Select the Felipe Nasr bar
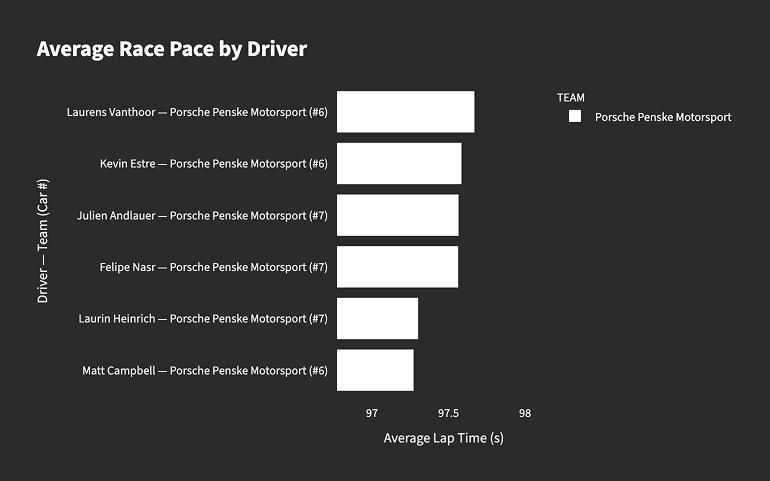The width and height of the screenshot is (770, 481). [397, 267]
